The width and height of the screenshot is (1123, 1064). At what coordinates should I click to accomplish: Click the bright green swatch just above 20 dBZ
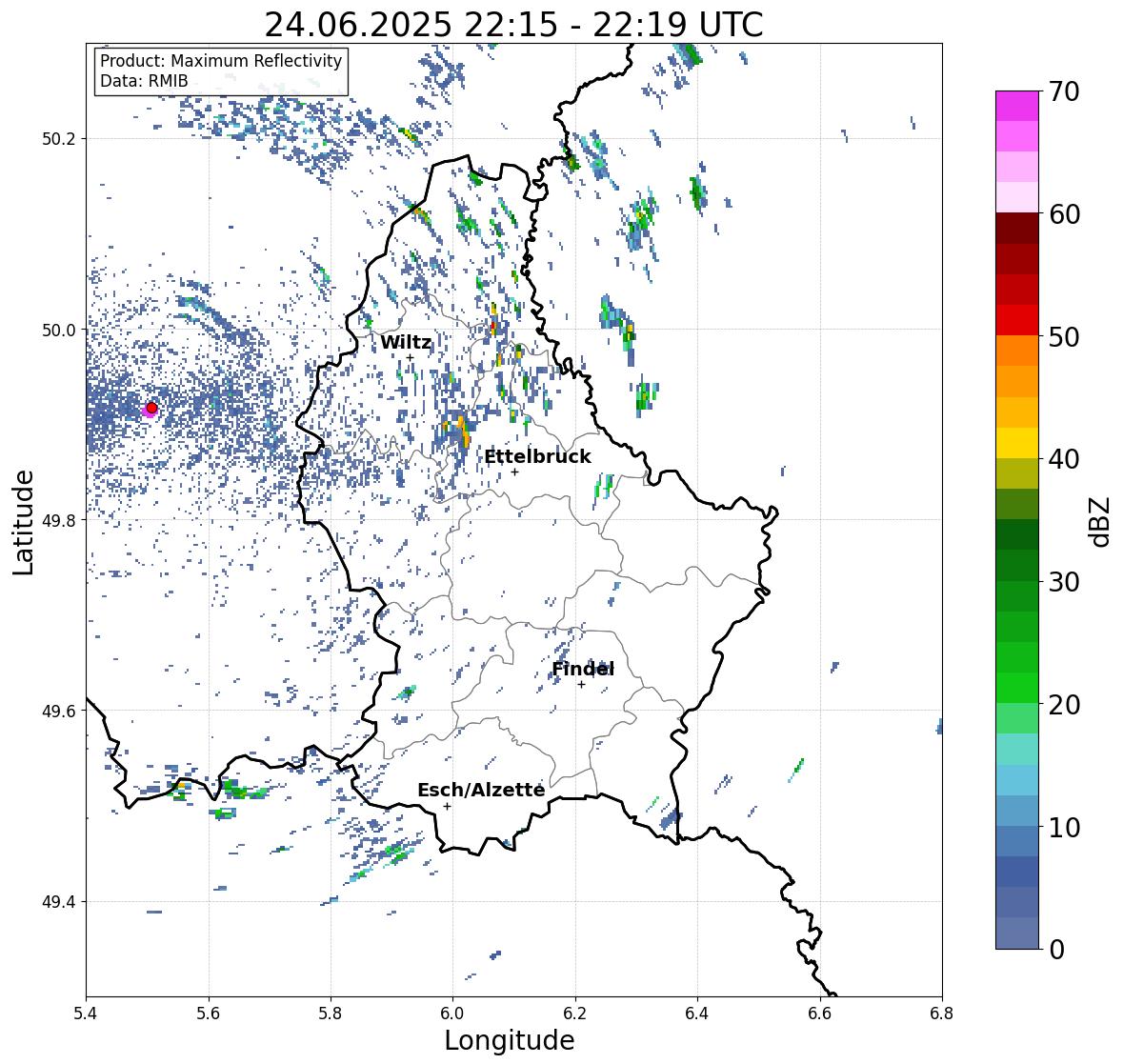pyautogui.click(x=1017, y=688)
